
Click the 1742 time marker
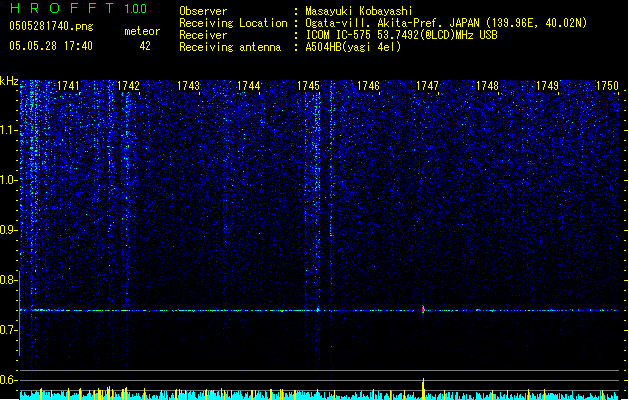pos(128,86)
